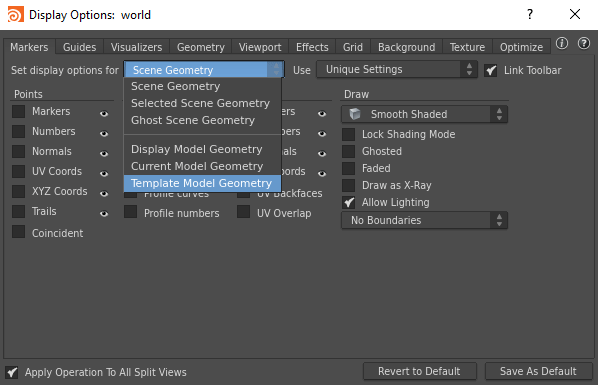Uncheck the Link Toolbar checkbox
598x385 pixels.
(490, 70)
